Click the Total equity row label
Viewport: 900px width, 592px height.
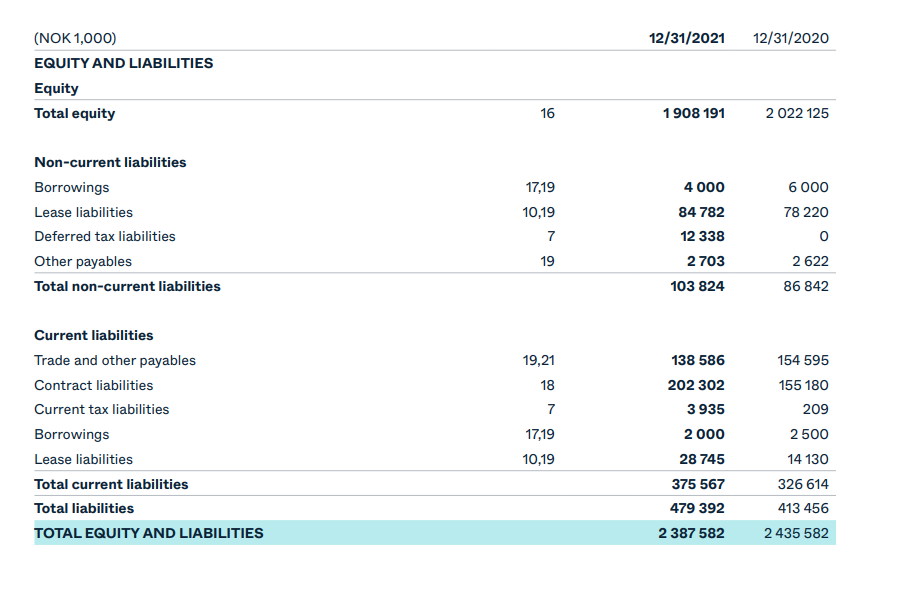[x=75, y=114]
